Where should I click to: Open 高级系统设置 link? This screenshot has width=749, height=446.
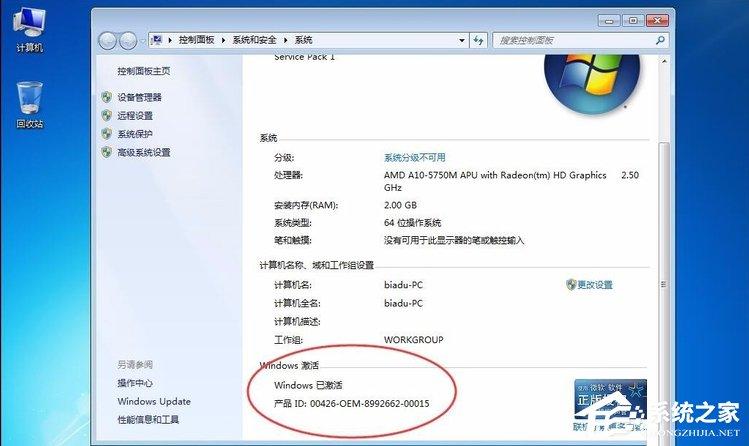pos(144,152)
